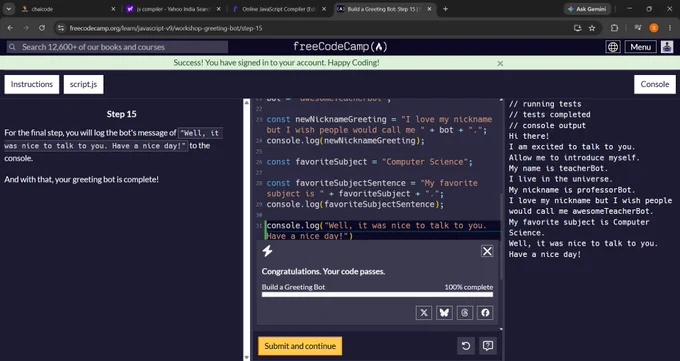Click console.log(newNicknameGreeting) on line 24
The height and width of the screenshot is (361, 680).
[x=346, y=141]
